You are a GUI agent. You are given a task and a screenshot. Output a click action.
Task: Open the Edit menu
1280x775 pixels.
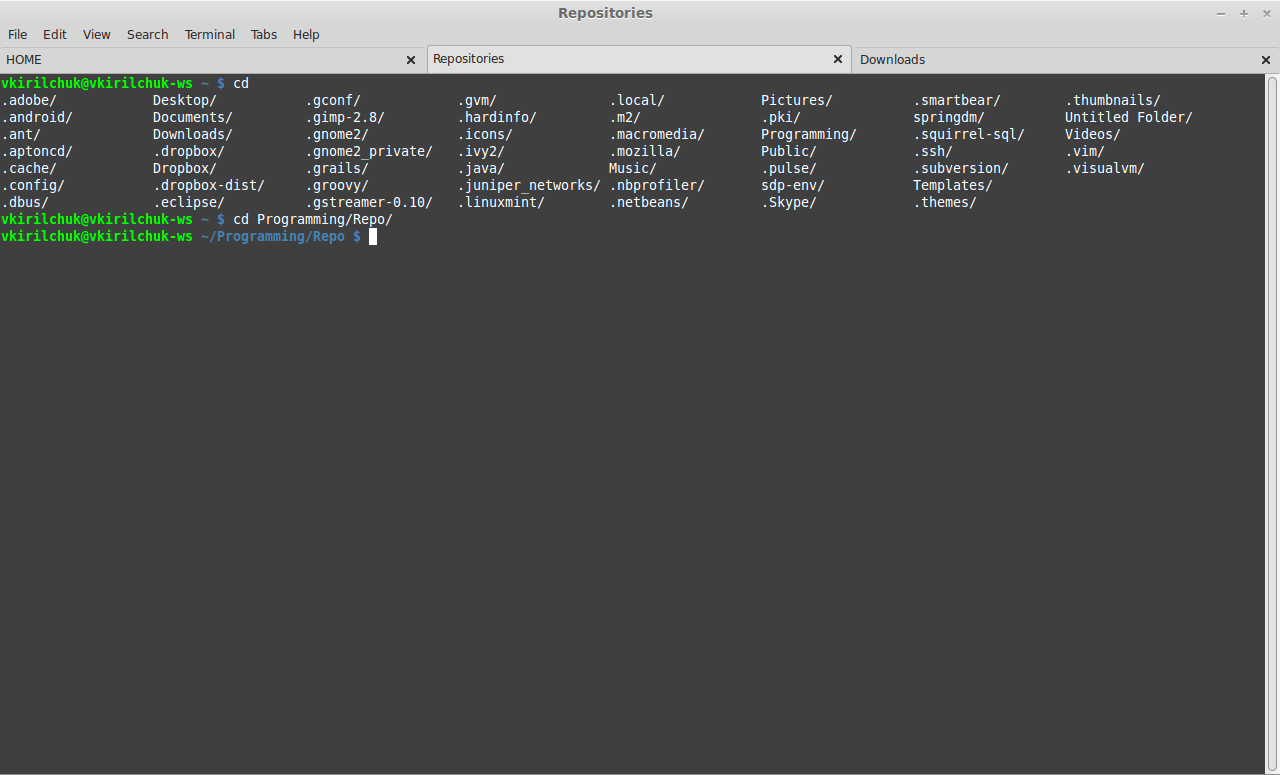[54, 34]
